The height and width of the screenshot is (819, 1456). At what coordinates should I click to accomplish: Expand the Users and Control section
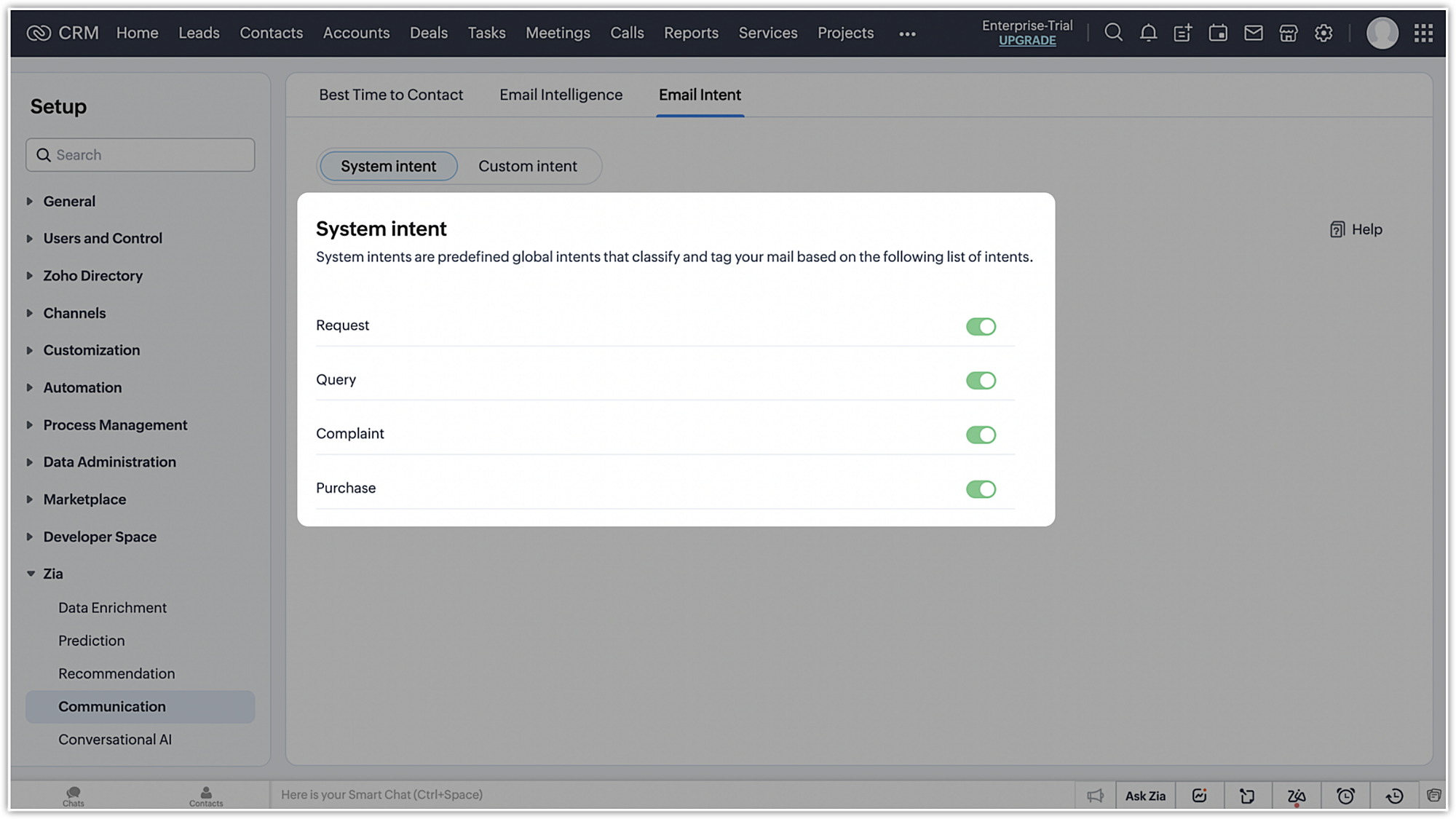[x=102, y=238]
